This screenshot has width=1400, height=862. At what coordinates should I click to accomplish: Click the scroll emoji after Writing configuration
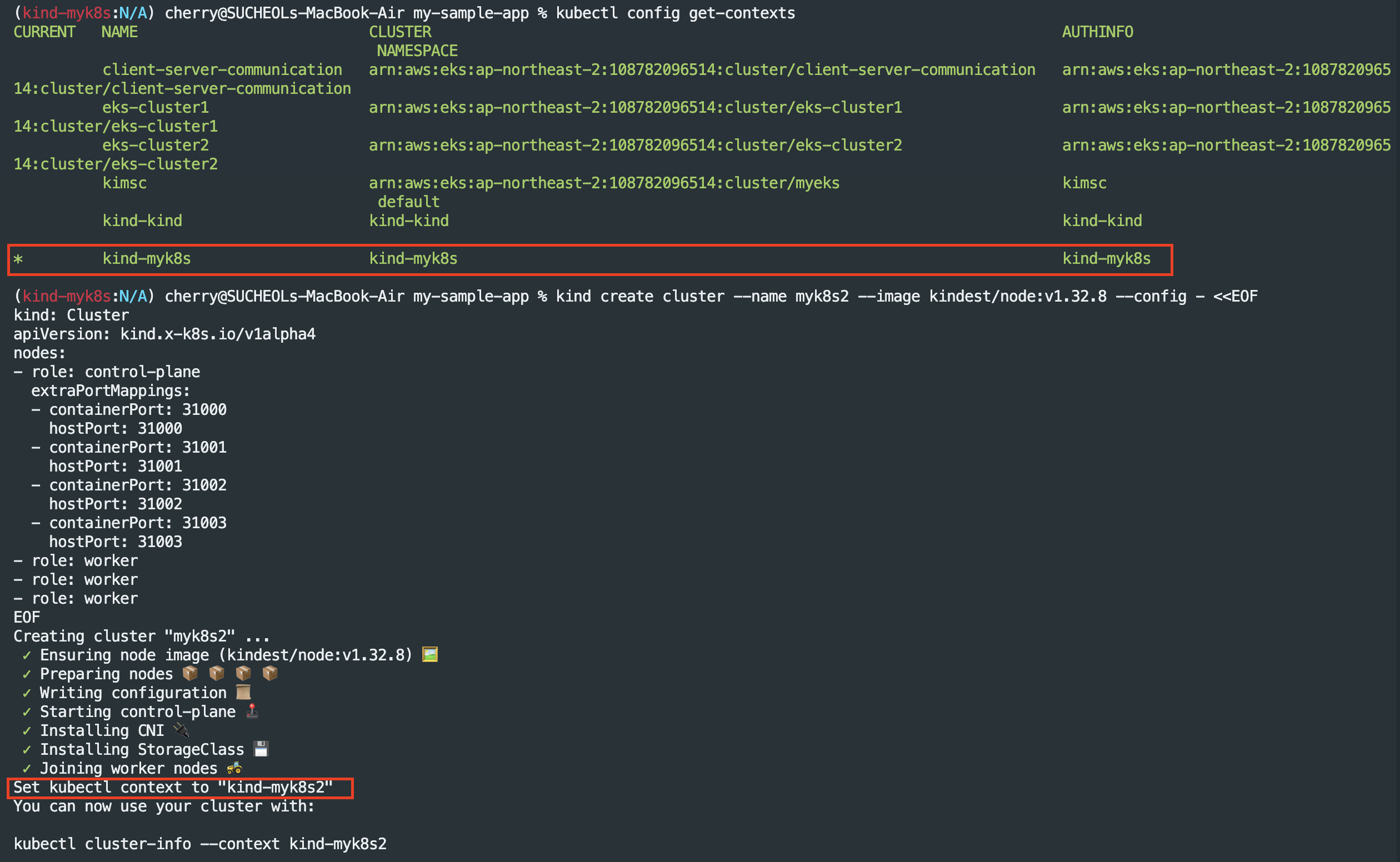point(243,692)
